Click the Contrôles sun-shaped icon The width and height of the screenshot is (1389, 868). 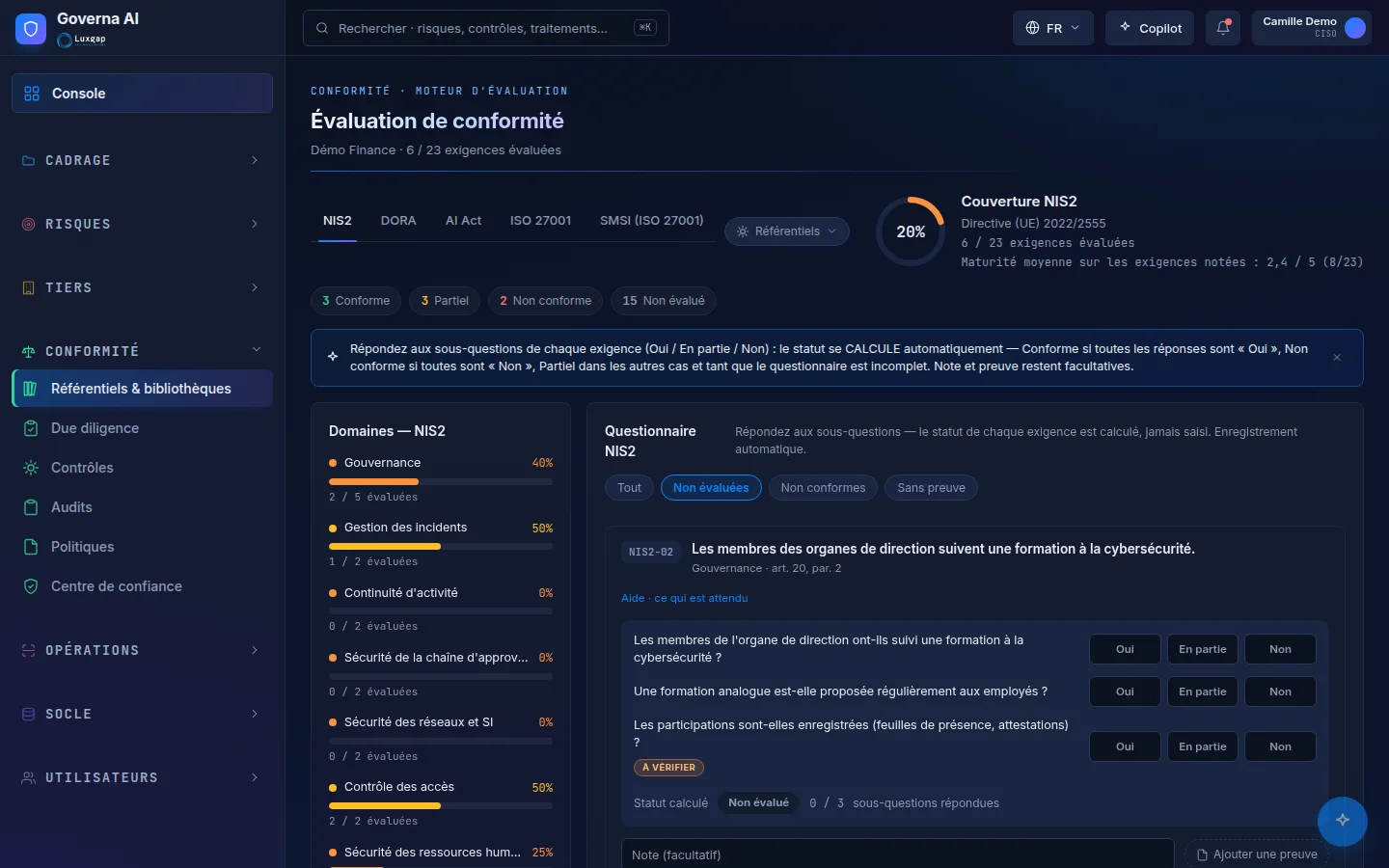[31, 468]
